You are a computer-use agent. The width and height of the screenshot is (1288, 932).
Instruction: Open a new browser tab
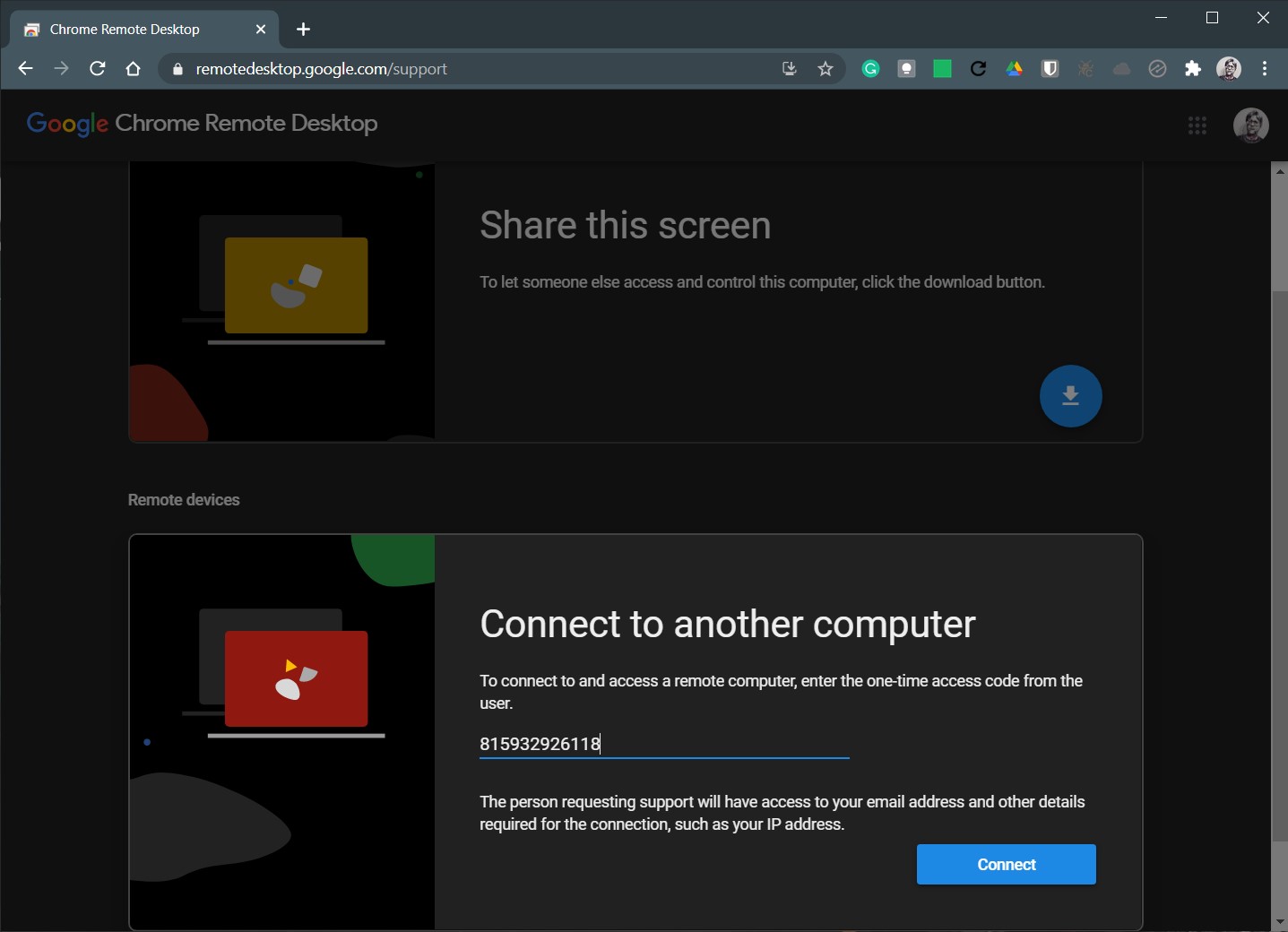point(303,30)
